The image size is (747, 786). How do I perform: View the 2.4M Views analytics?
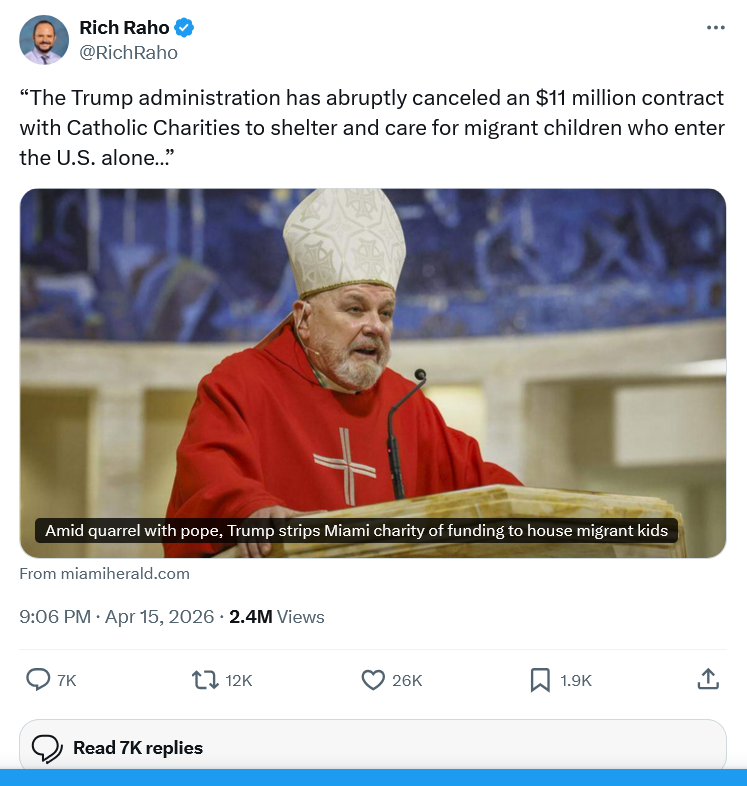tap(276, 617)
